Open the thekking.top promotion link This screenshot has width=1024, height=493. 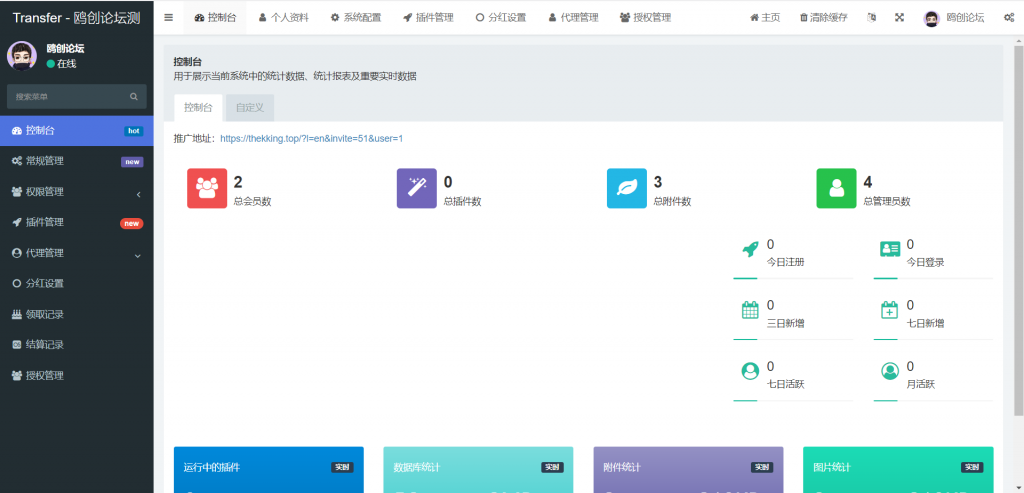click(x=312, y=138)
